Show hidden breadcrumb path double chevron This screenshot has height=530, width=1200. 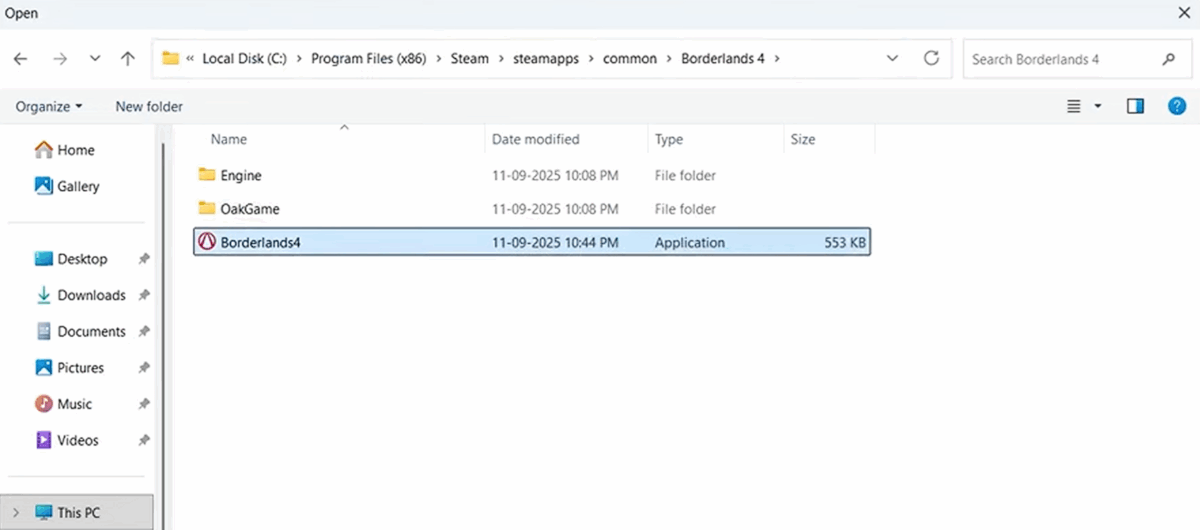(190, 59)
